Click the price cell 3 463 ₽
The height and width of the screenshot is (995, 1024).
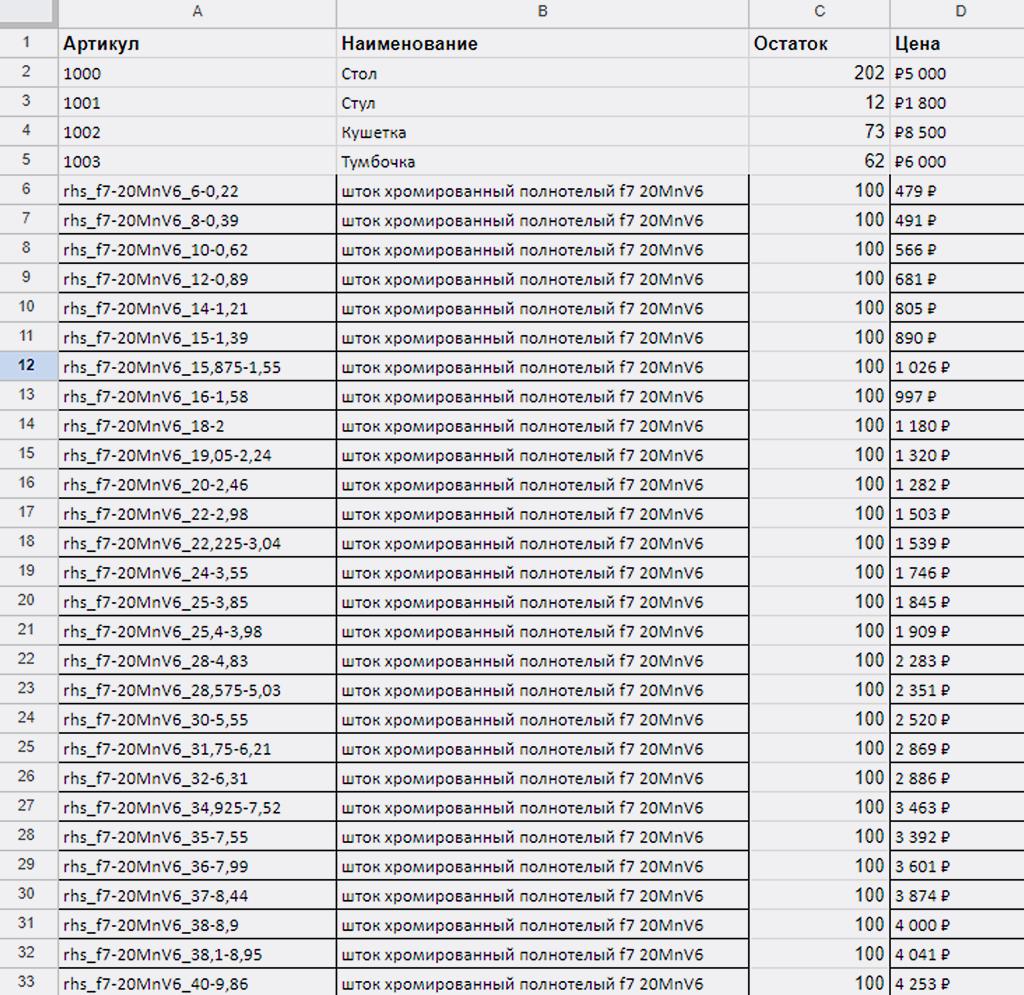(957, 807)
